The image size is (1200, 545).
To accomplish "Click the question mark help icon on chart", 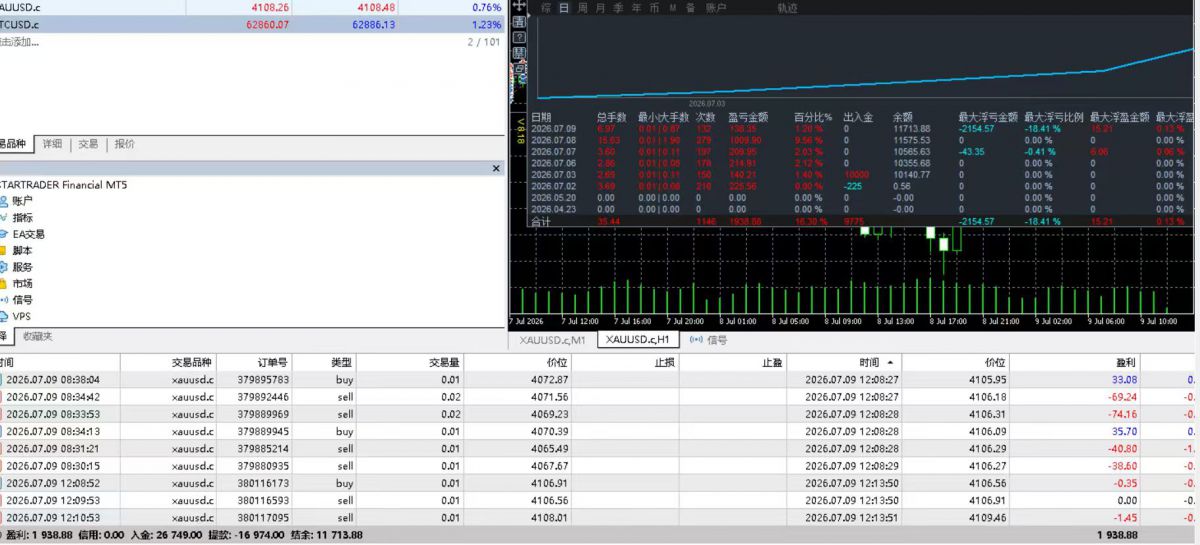I will [x=519, y=38].
